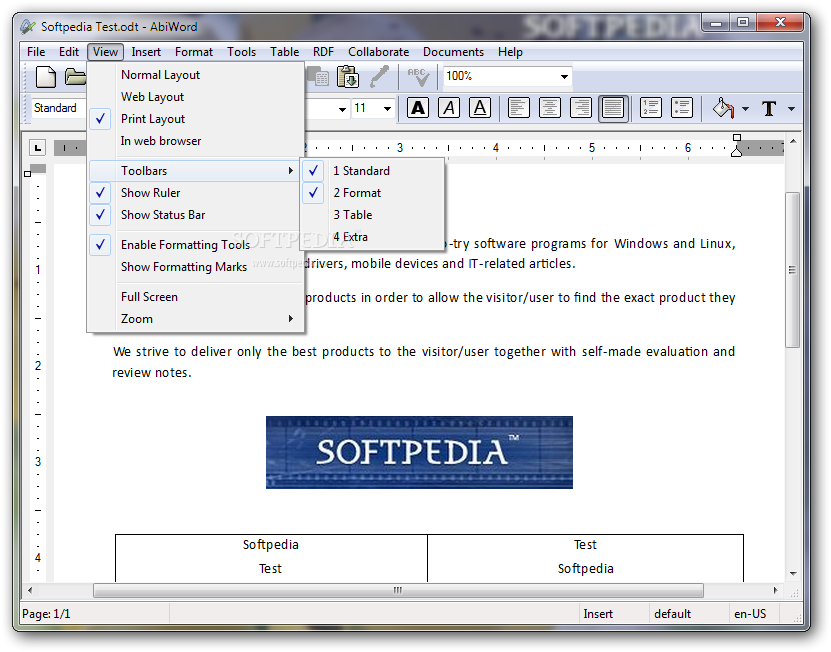Apply italic with the slanted A icon
The width and height of the screenshot is (831, 652).
449,108
